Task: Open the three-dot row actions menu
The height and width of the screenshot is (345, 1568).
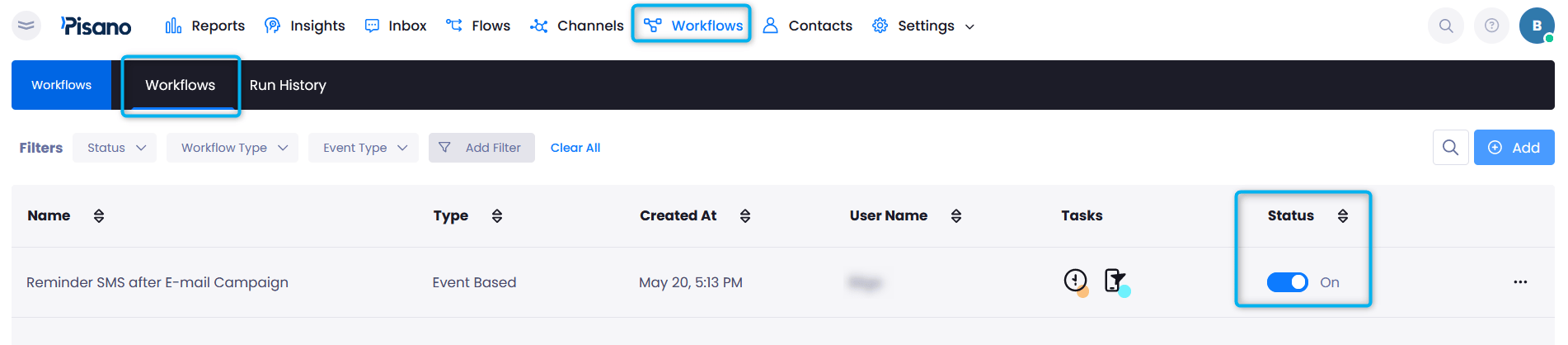Action: click(x=1520, y=282)
